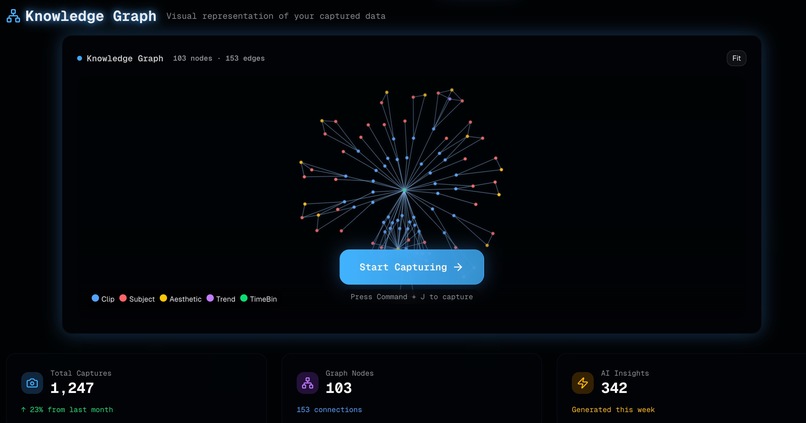Viewport: 806px width, 423px height.
Task: Click the 'Generated this week' text
Action: [613, 410]
